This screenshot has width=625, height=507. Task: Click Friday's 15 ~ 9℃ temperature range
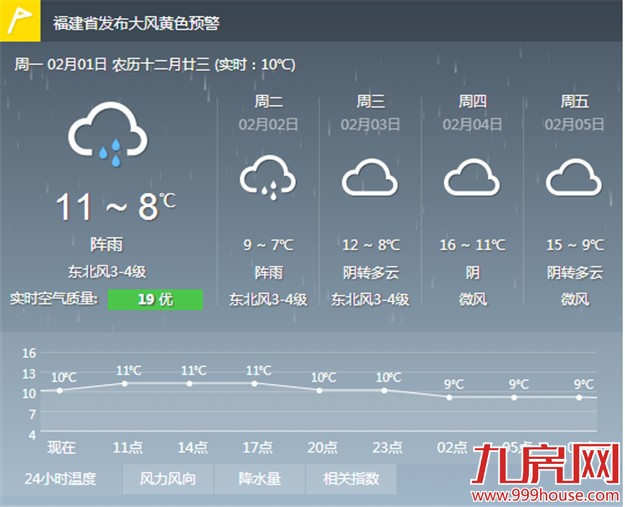click(x=575, y=245)
